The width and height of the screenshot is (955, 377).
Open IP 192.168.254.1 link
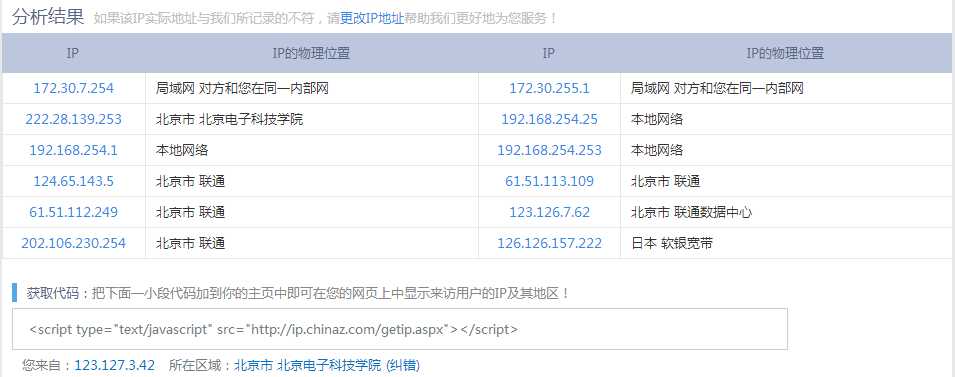tap(73, 150)
